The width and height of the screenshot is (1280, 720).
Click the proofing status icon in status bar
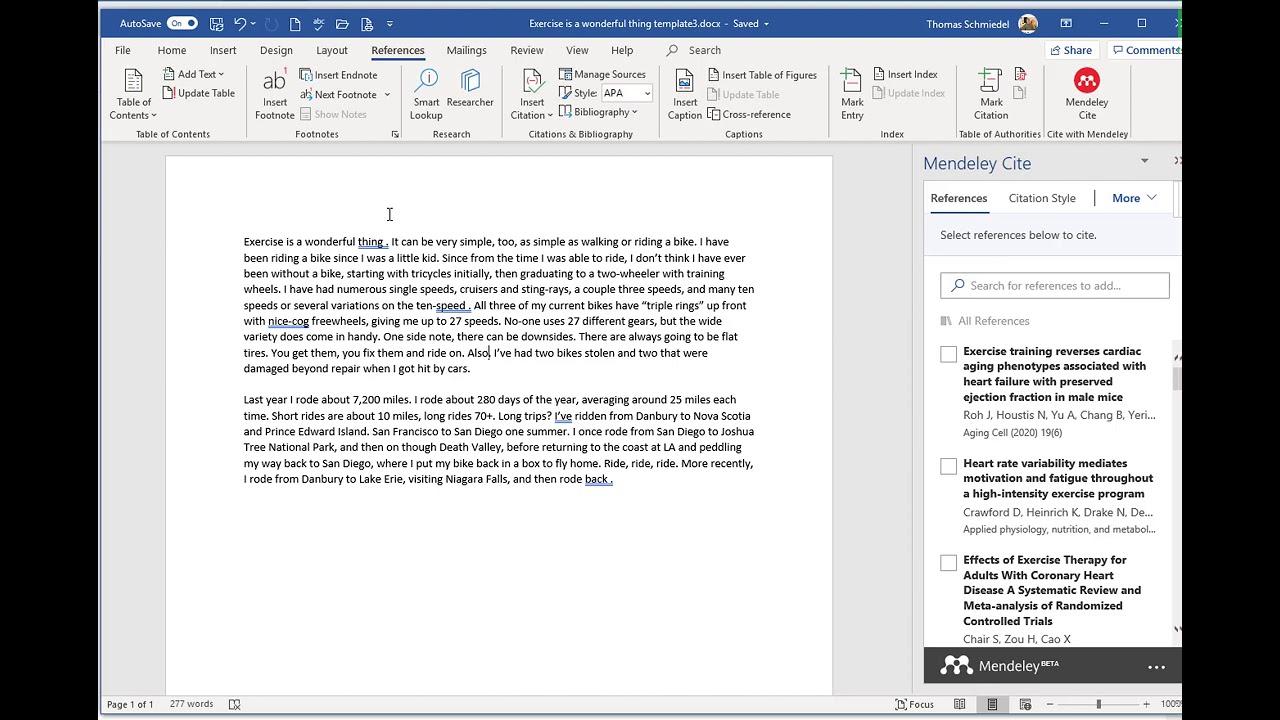(x=234, y=704)
